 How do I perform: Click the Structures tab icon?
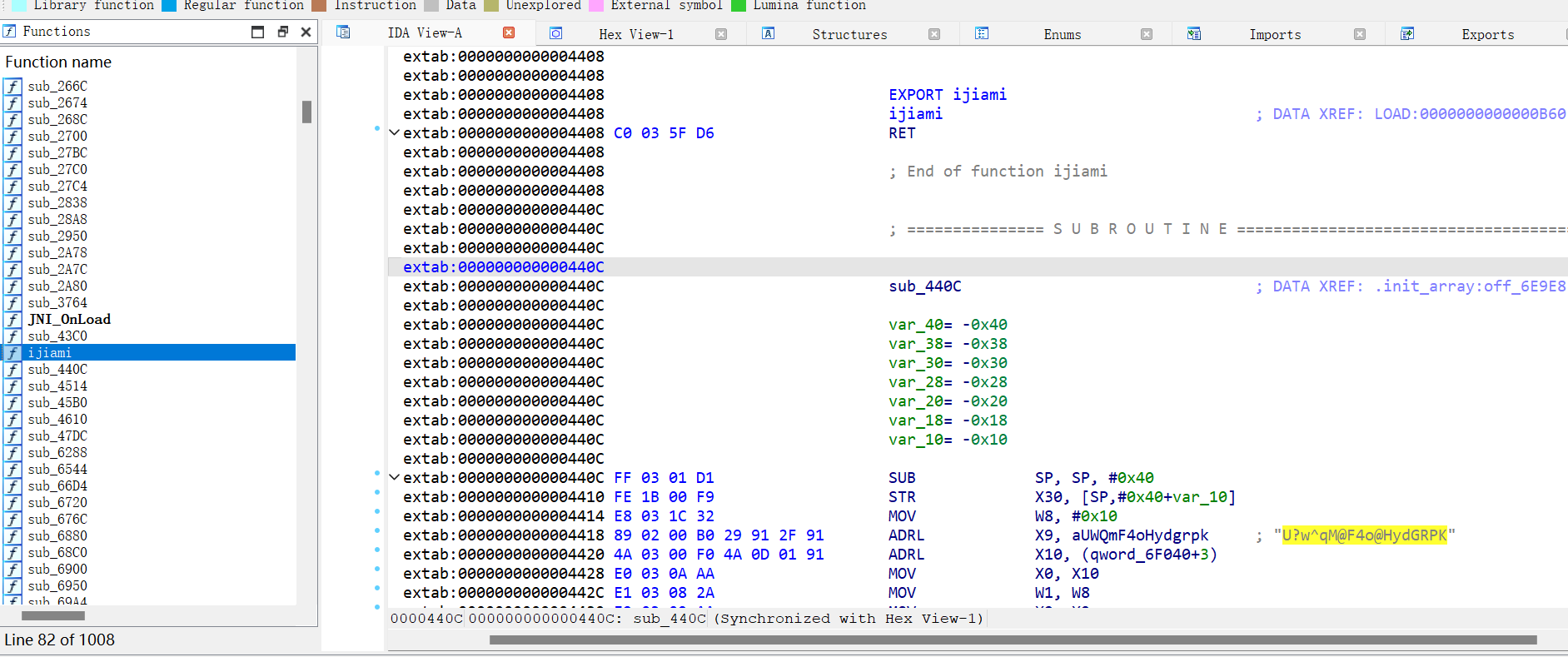tap(769, 33)
